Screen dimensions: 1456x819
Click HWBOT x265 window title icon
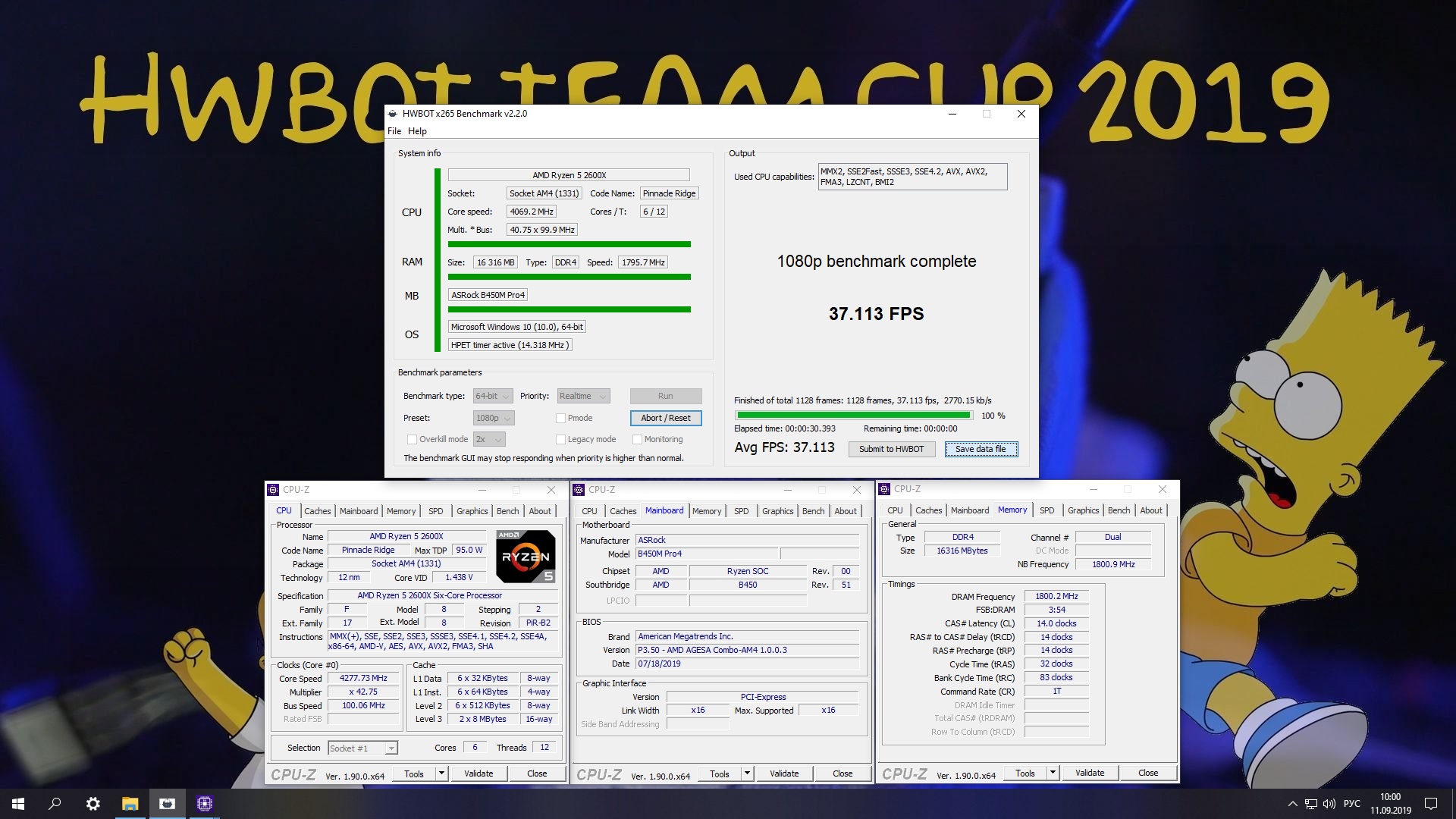pyautogui.click(x=393, y=114)
